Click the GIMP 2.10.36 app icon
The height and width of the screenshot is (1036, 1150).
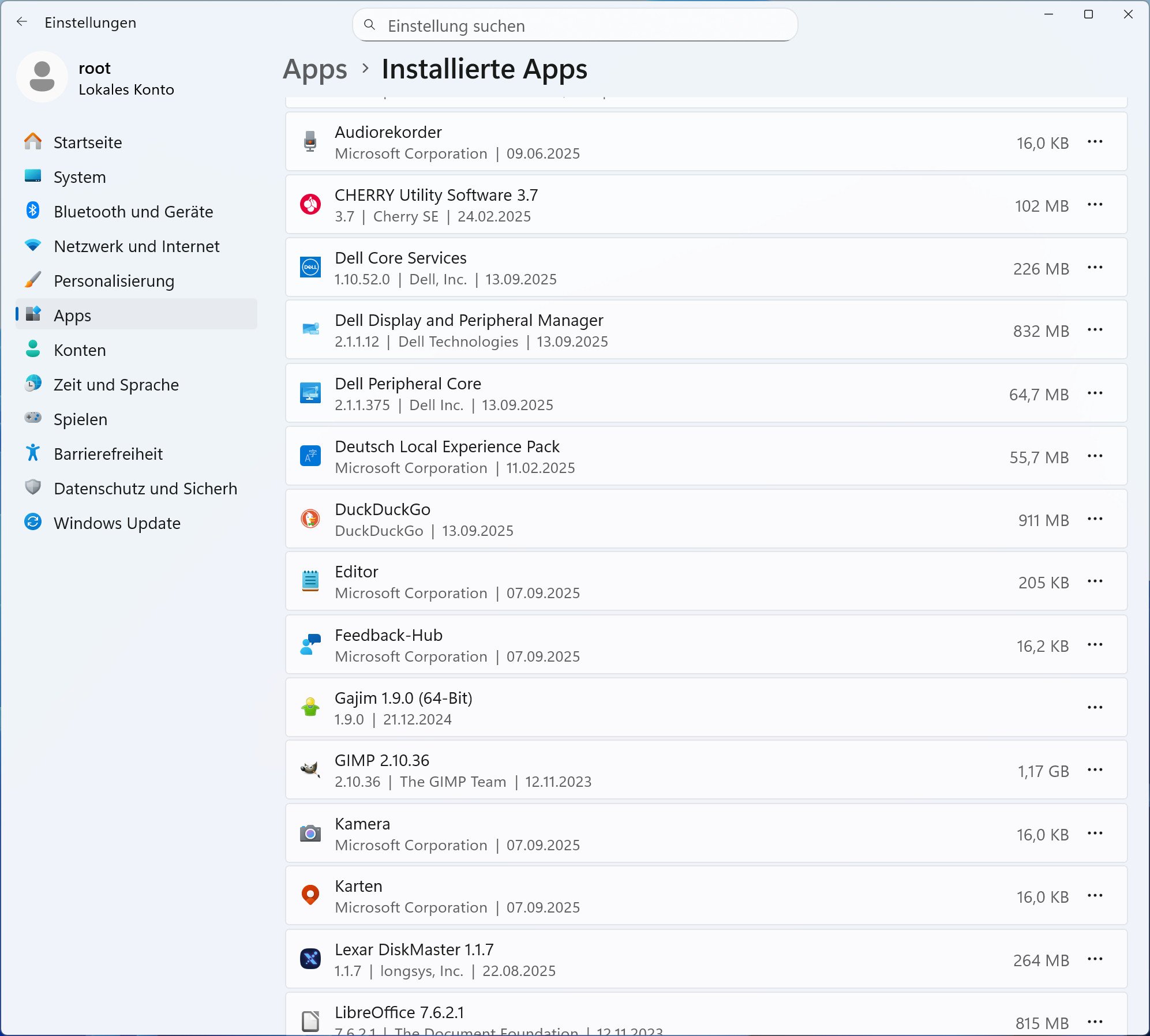tap(310, 770)
